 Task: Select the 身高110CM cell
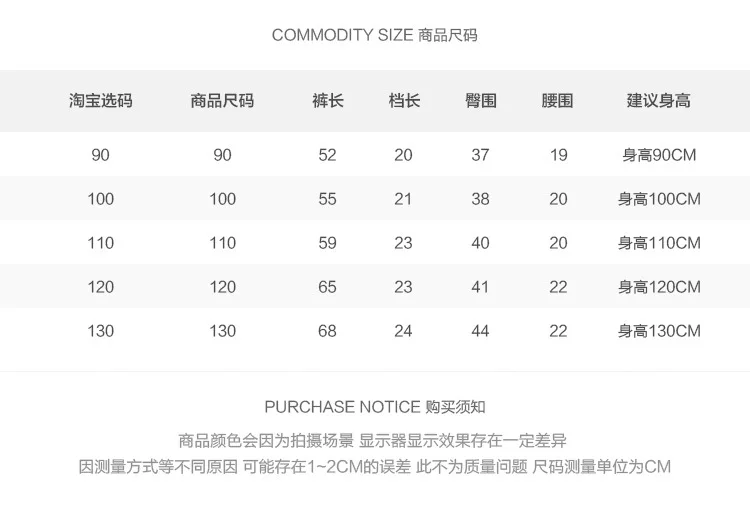pyautogui.click(x=659, y=243)
